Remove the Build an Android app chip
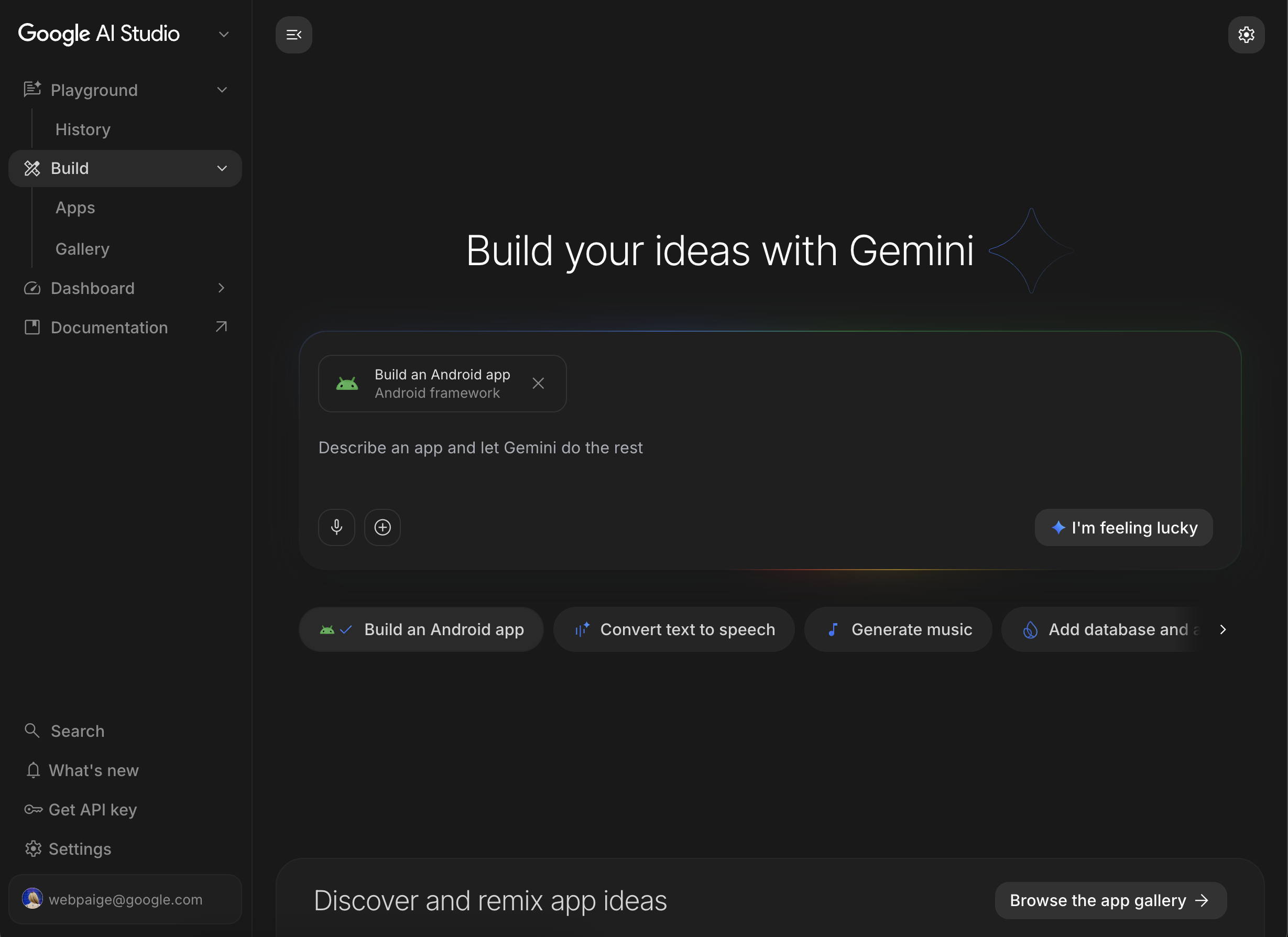Viewport: 1288px width, 937px height. pos(538,383)
